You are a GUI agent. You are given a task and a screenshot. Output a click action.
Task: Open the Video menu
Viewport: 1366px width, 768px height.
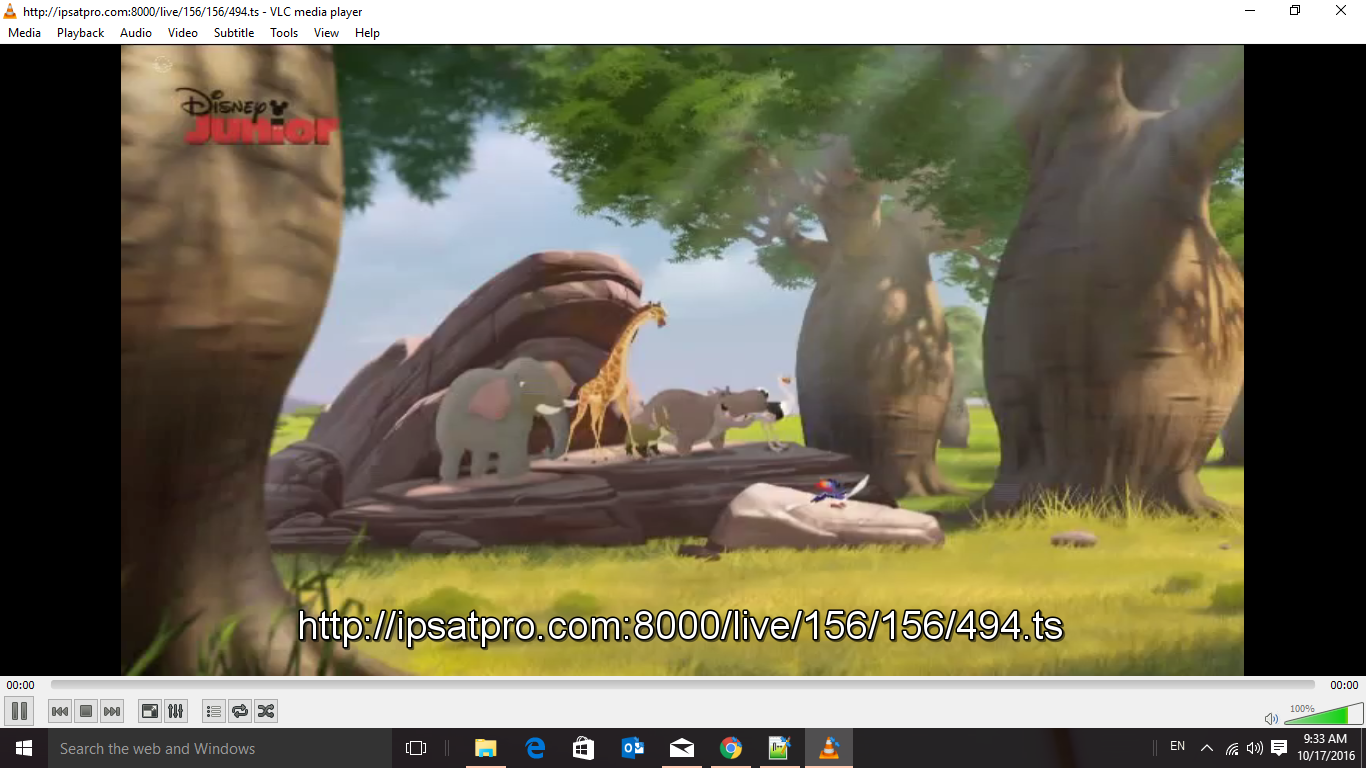pos(183,33)
